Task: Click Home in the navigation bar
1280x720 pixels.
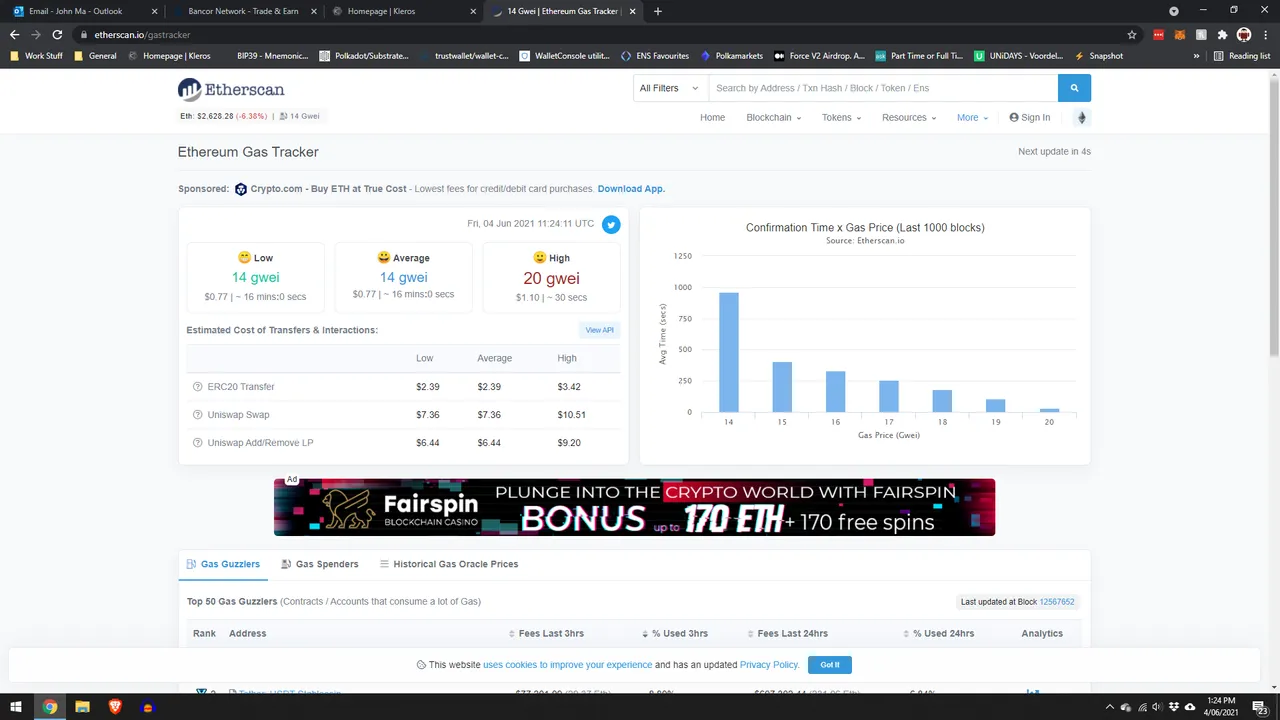Action: coord(712,117)
